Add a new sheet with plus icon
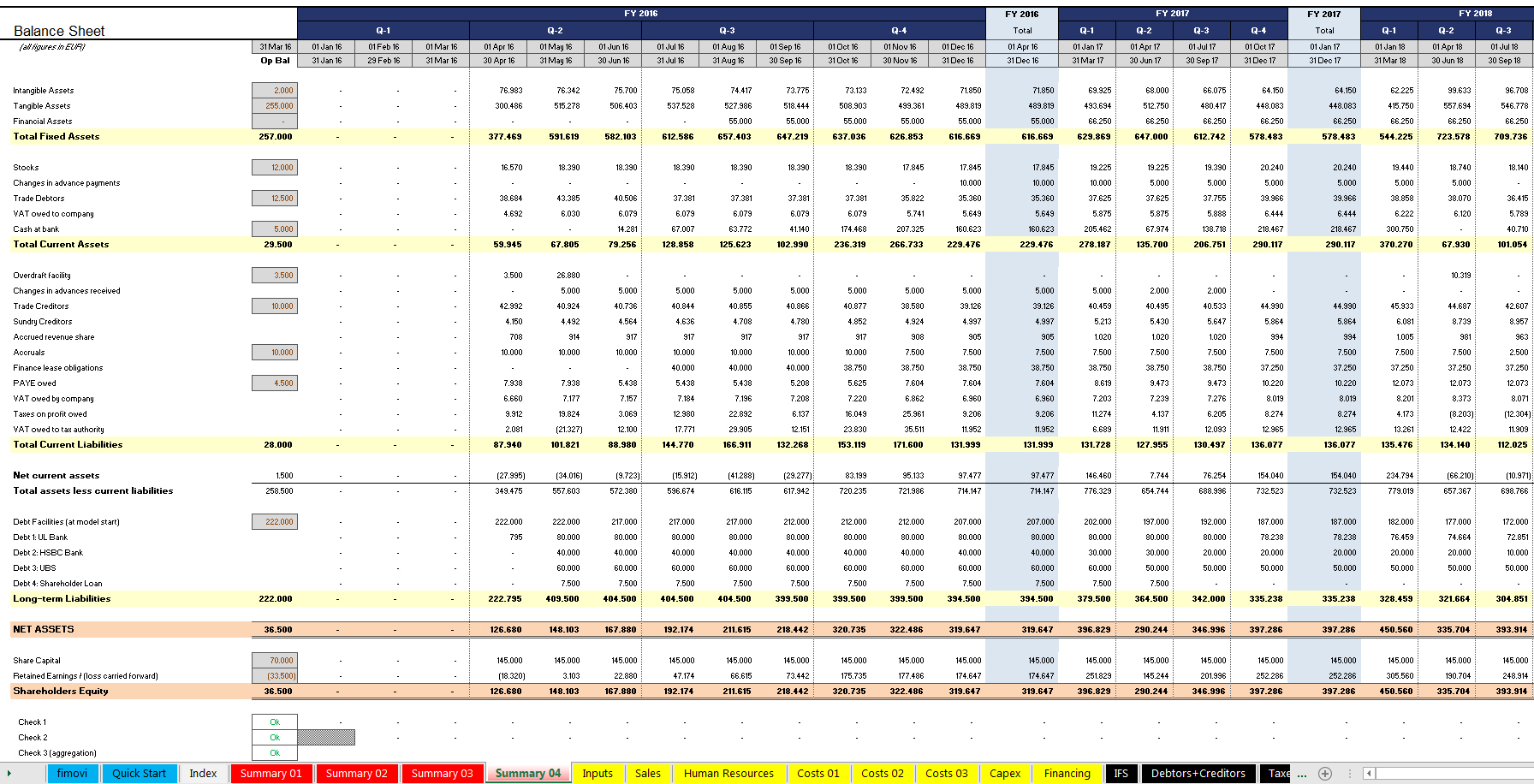This screenshot has height=784, width=1534. [1325, 774]
